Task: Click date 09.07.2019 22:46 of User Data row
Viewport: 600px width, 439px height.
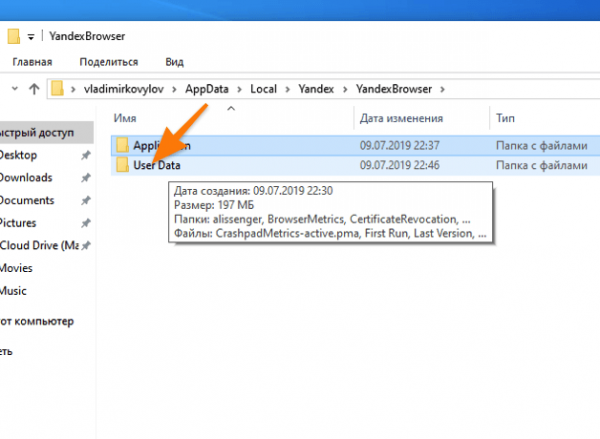Action: (399, 165)
